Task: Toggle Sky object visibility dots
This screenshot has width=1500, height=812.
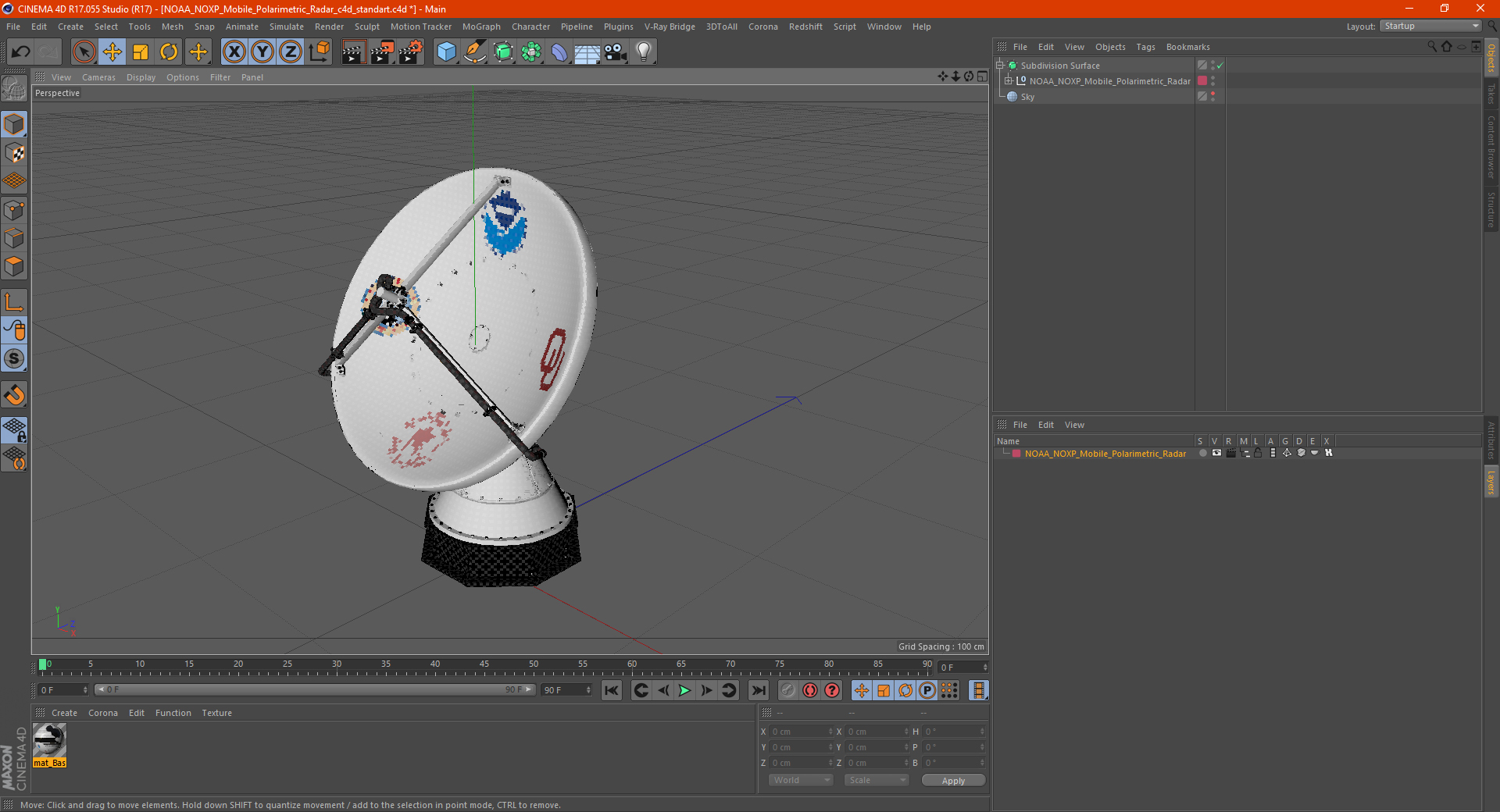Action: pos(1212,97)
